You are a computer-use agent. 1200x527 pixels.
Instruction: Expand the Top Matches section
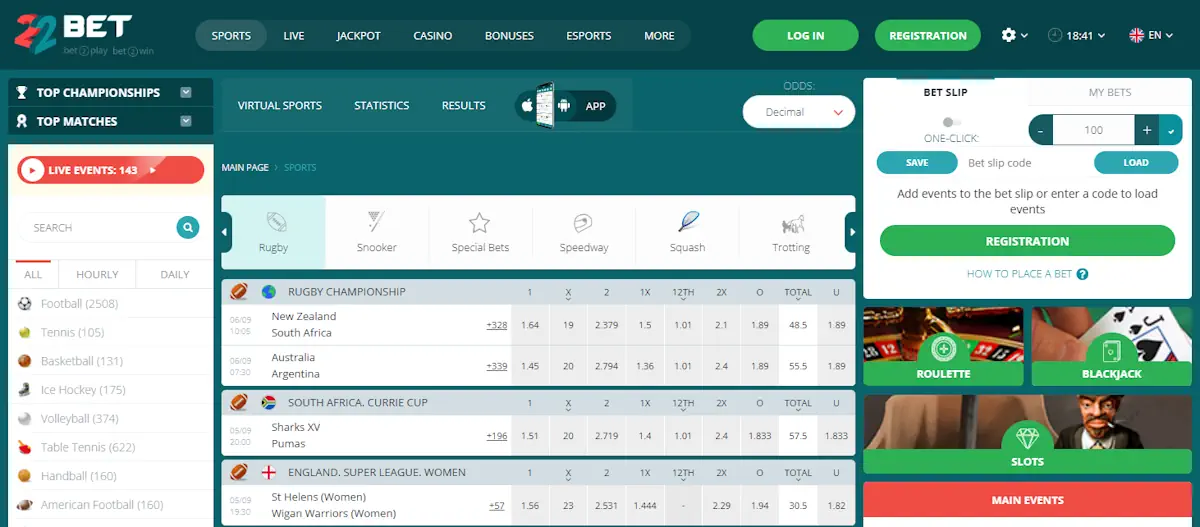pos(186,121)
